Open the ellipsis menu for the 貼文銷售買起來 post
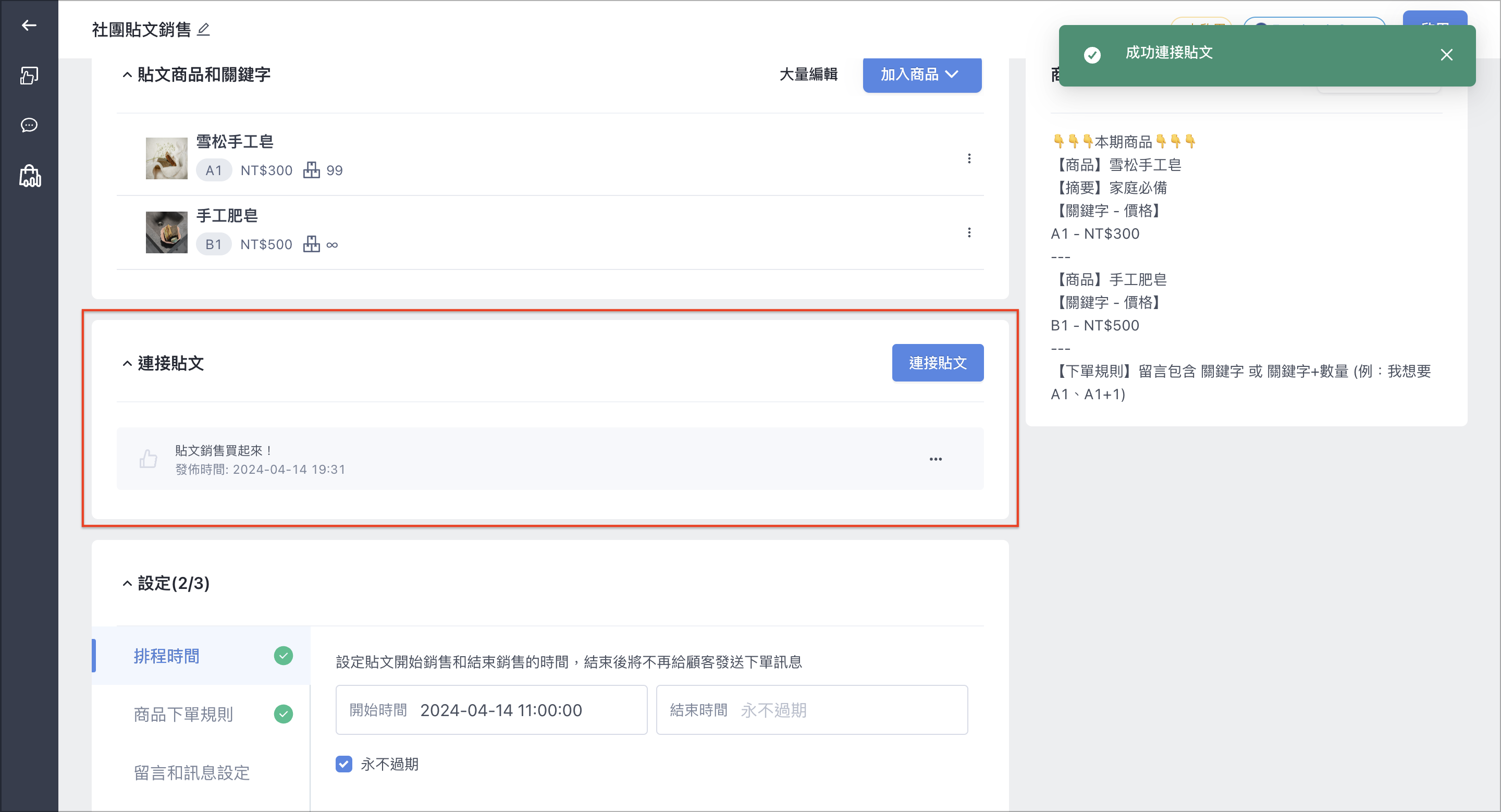The width and height of the screenshot is (1501, 812). [936, 459]
